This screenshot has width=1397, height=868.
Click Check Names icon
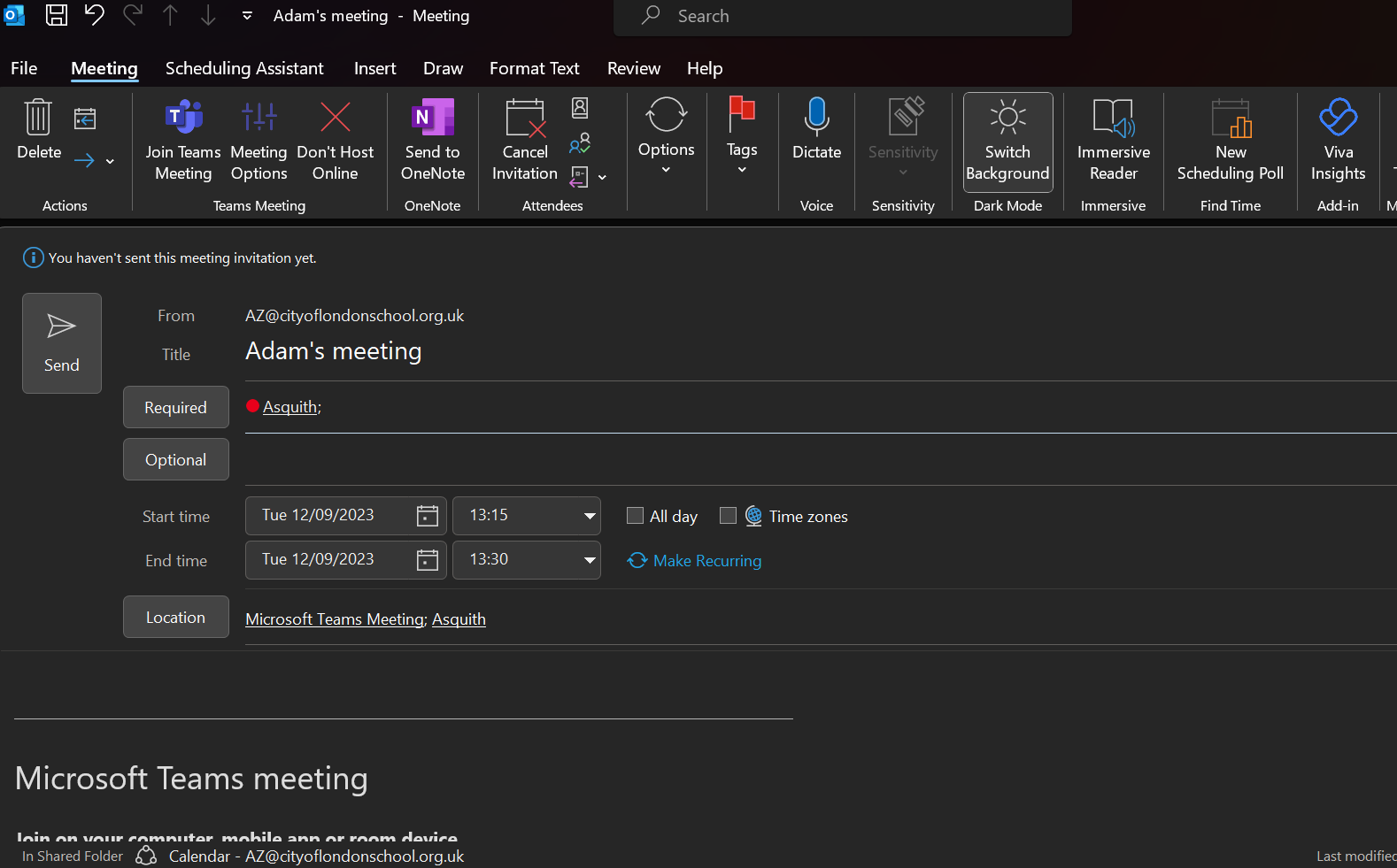tap(580, 143)
